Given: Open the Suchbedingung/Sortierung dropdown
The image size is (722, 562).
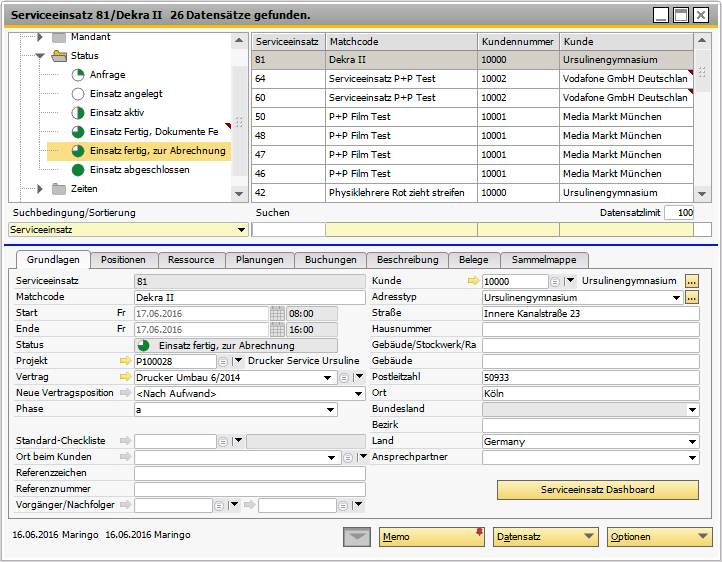Looking at the screenshot, I should [x=241, y=230].
